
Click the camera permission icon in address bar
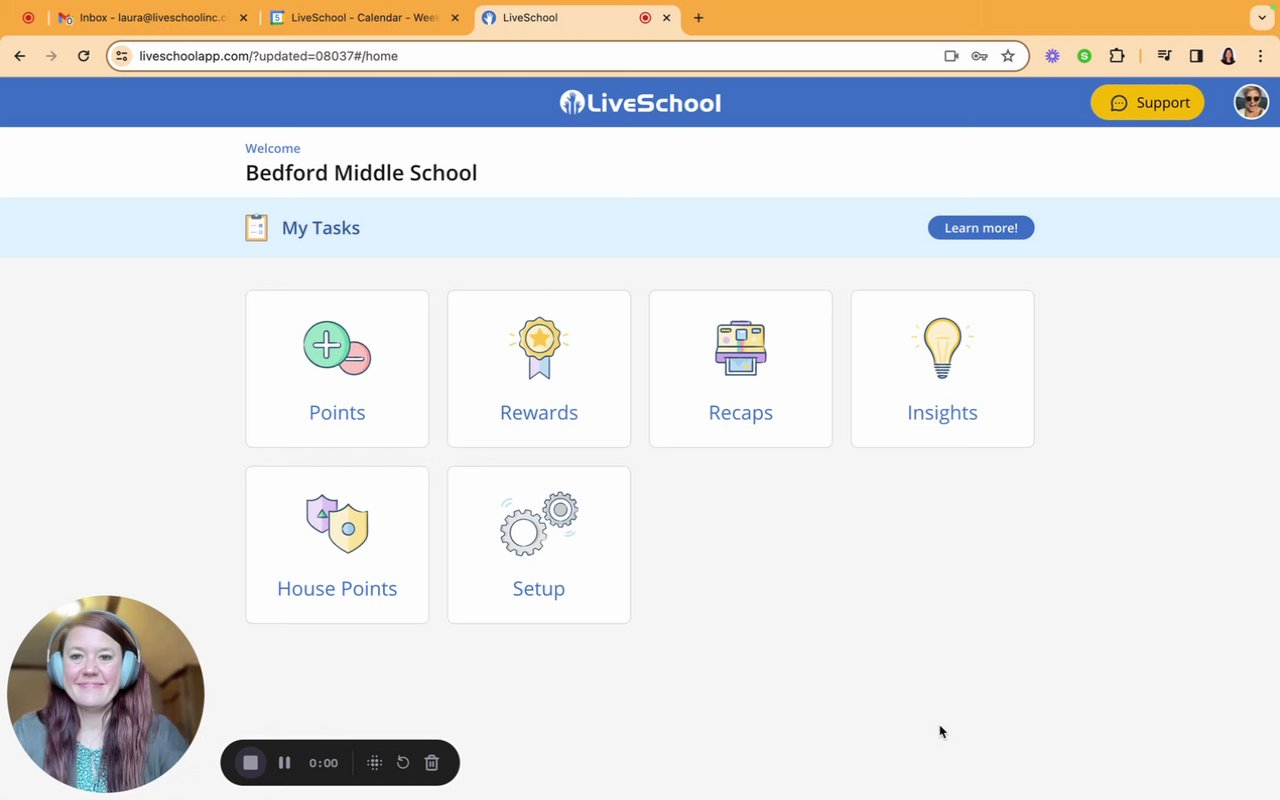[951, 56]
